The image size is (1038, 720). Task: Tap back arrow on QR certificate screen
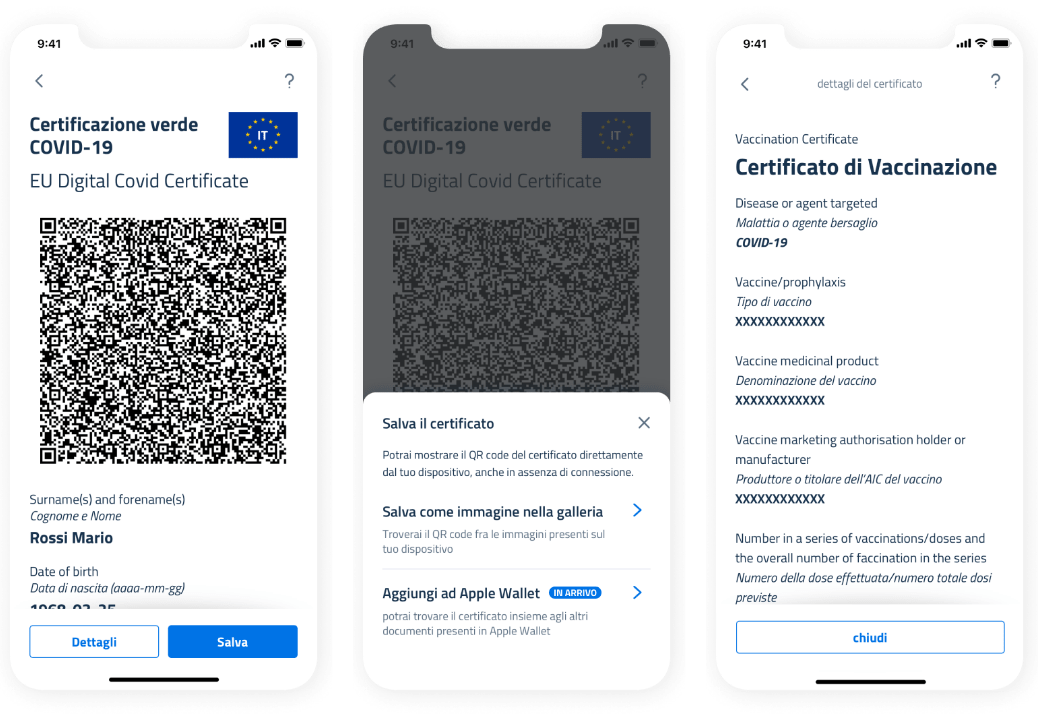(x=39, y=81)
